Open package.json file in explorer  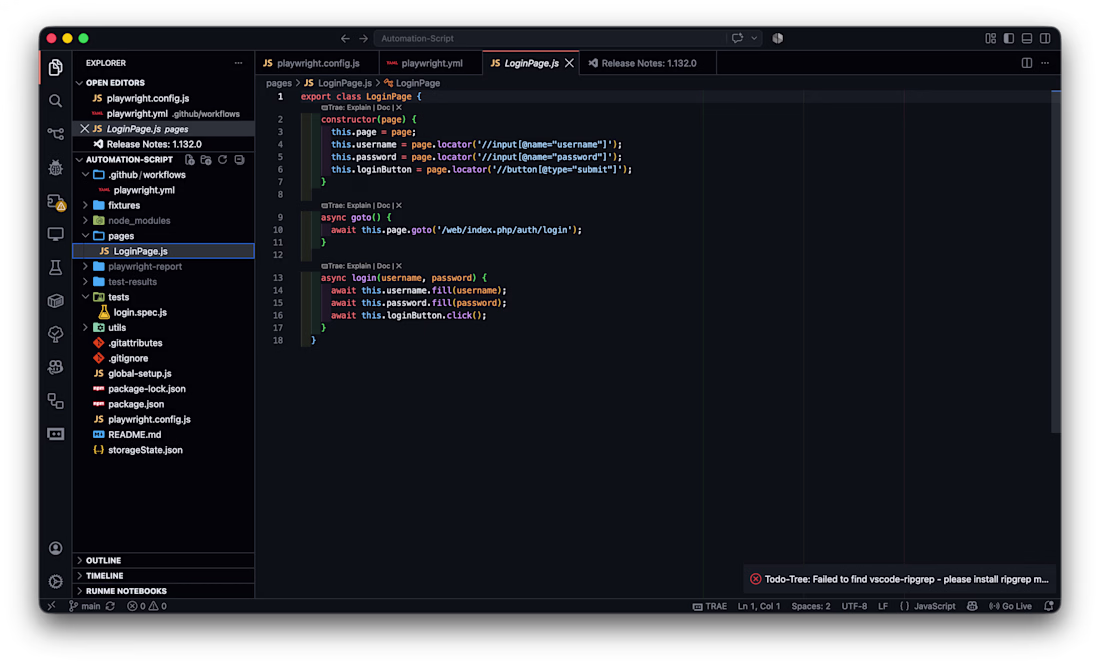pos(135,404)
